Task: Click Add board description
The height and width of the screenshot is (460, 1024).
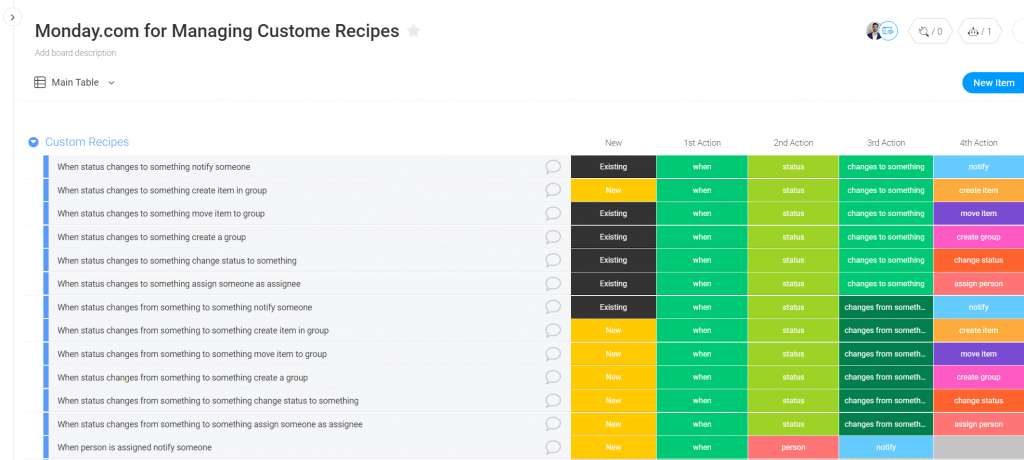Action: point(76,53)
